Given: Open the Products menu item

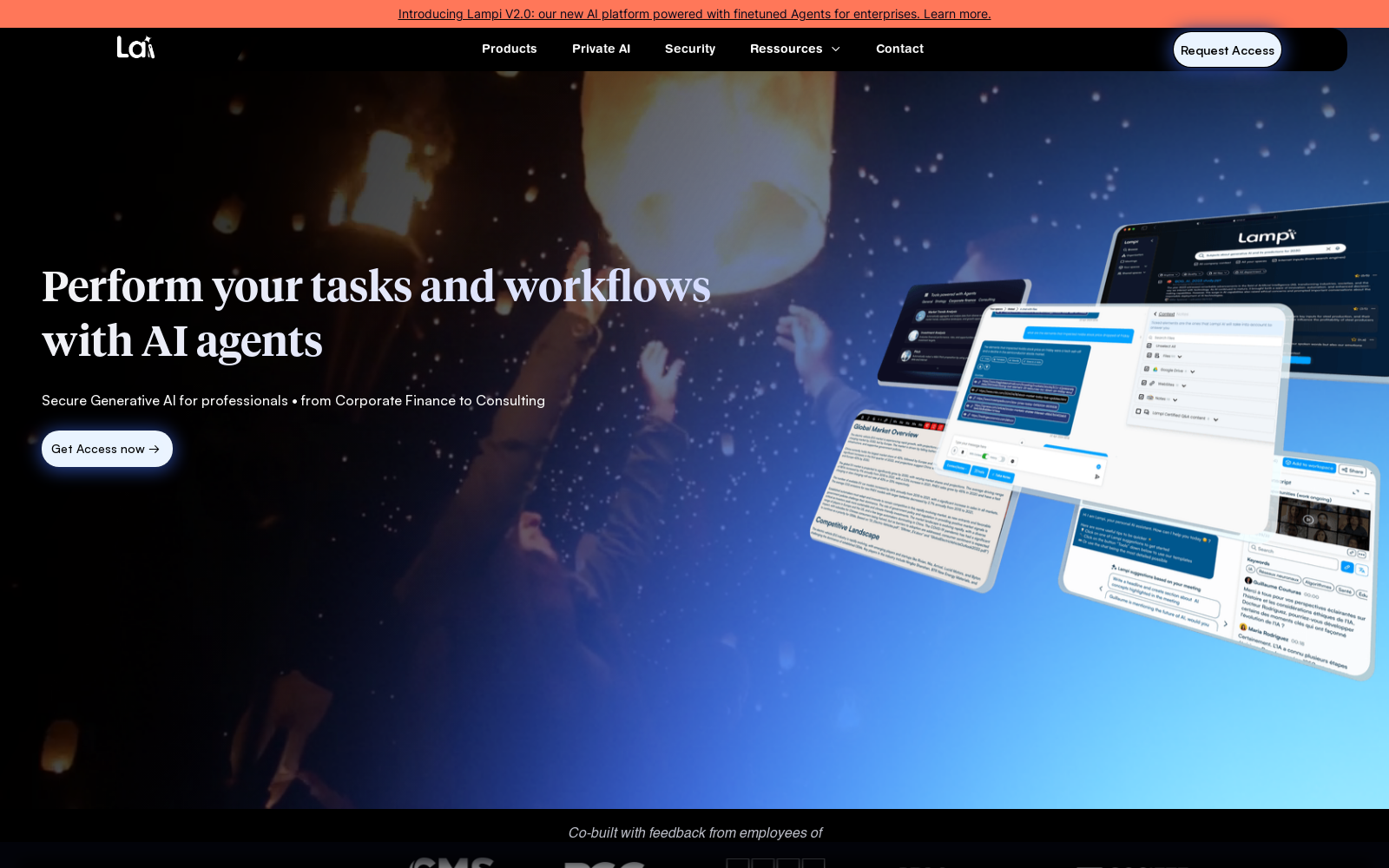Looking at the screenshot, I should 510,49.
